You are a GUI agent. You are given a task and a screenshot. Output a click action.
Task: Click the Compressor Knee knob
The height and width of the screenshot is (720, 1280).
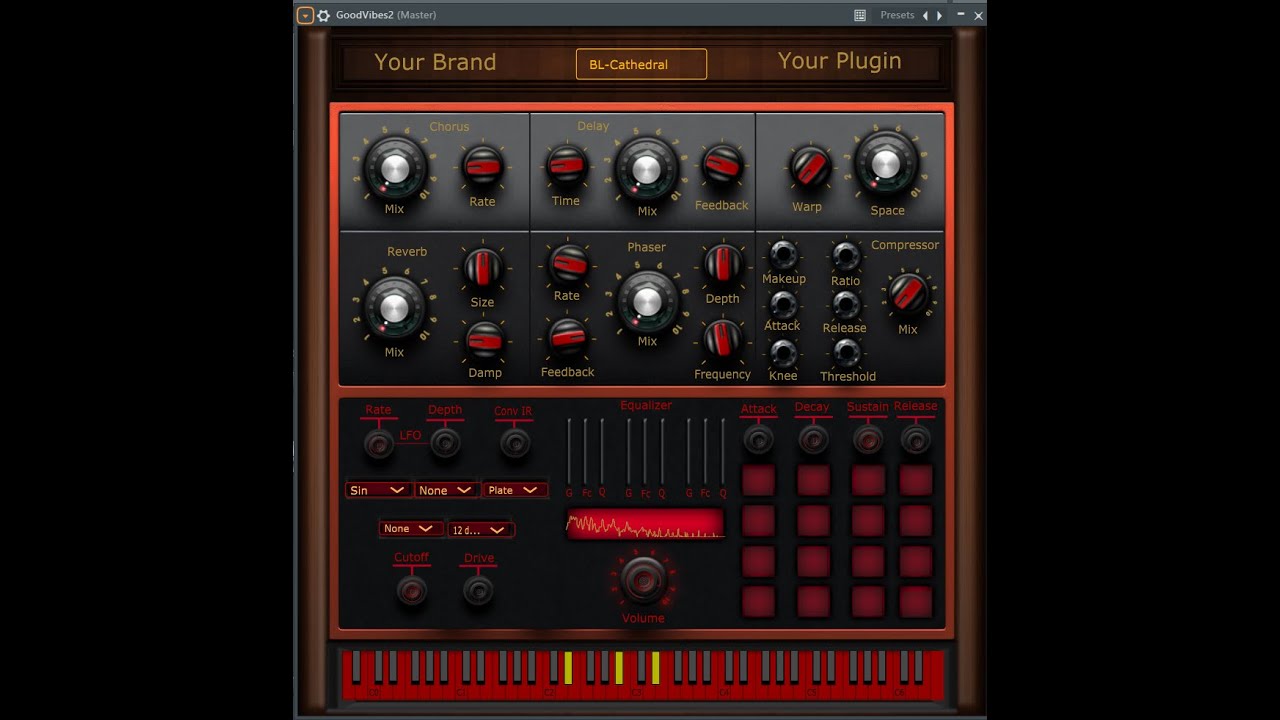coord(783,352)
